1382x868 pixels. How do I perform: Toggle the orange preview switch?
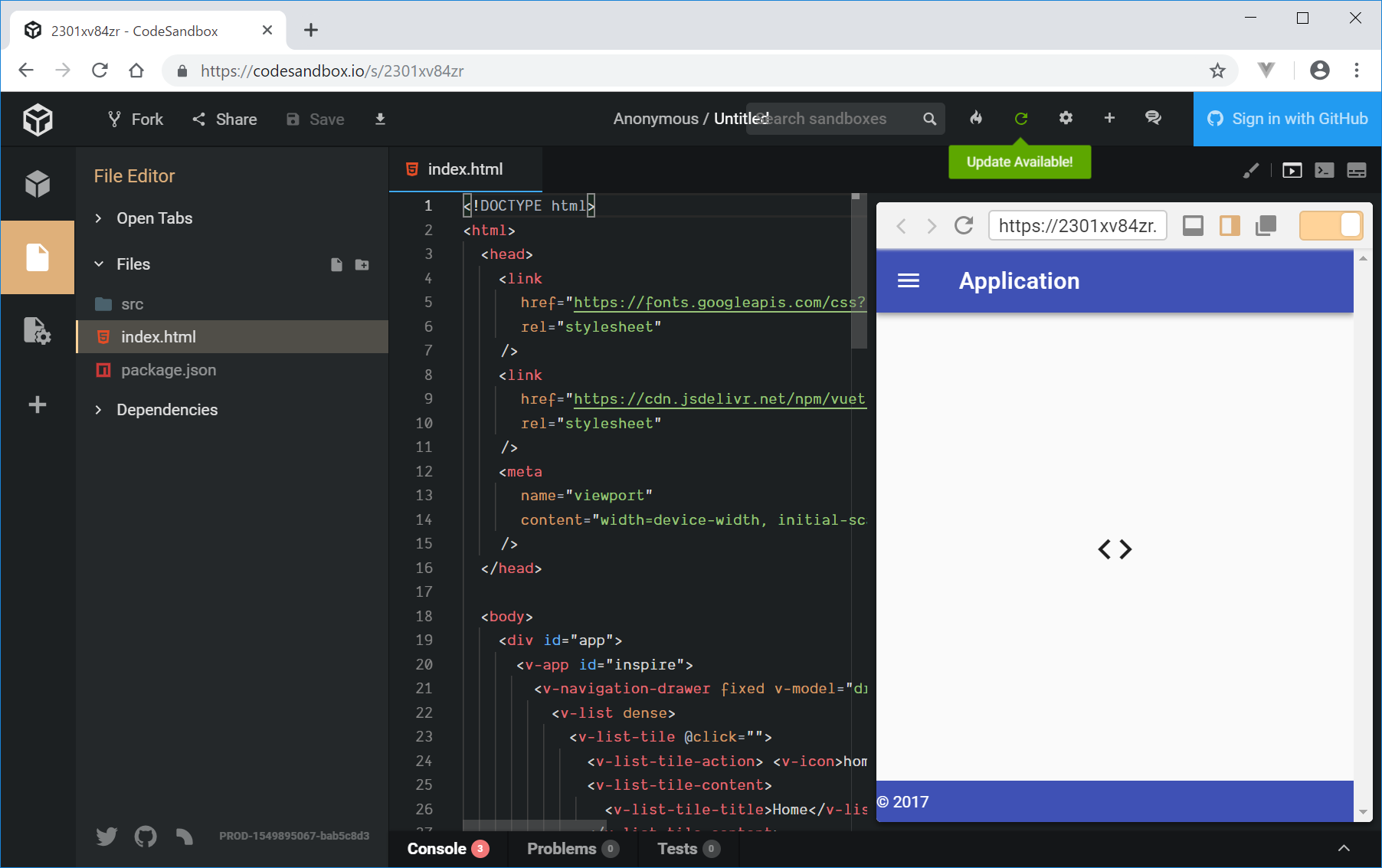pos(1331,225)
